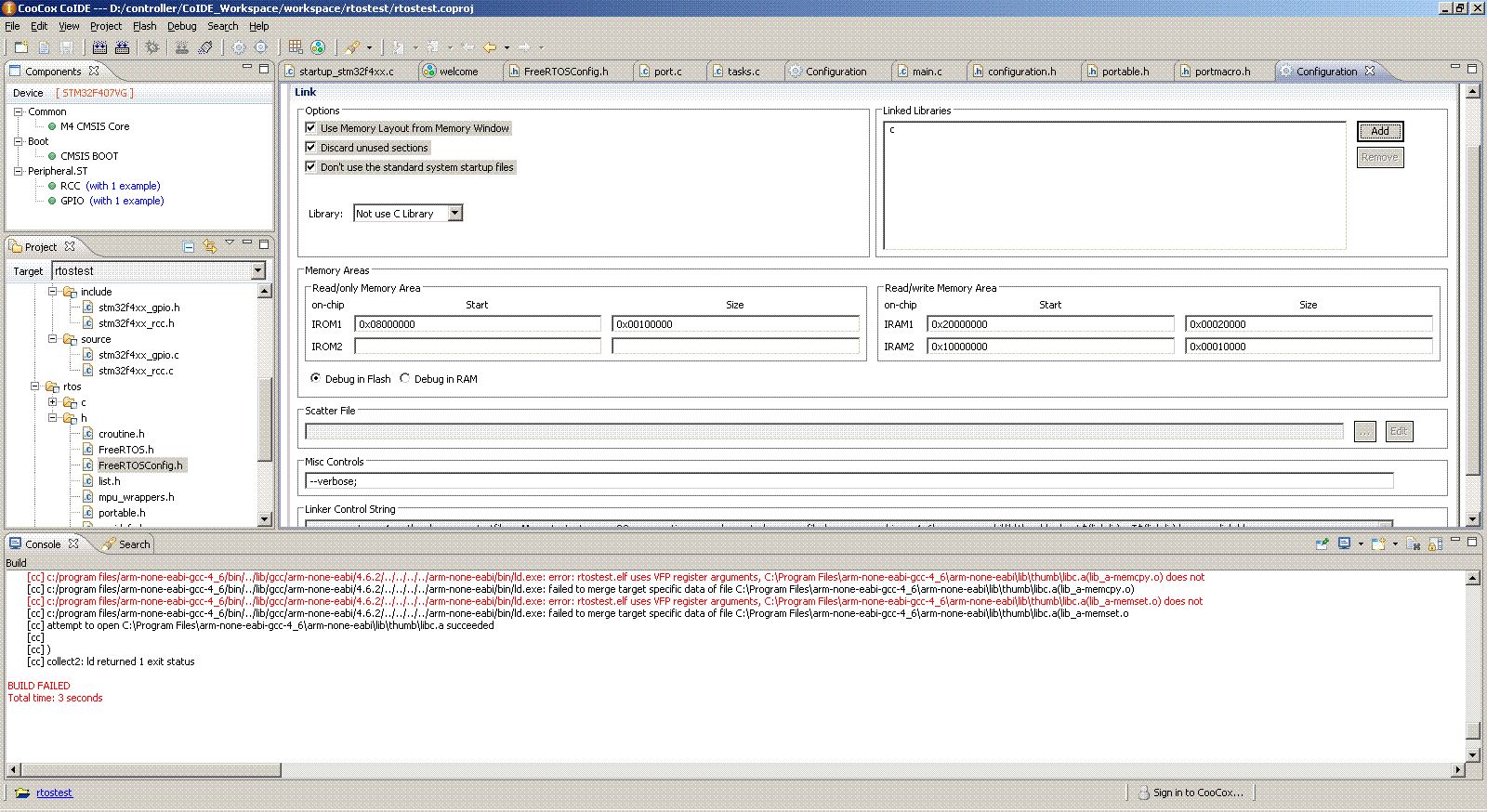Image resolution: width=1487 pixels, height=812 pixels.
Task: Open the Library combo box dropdown
Action: click(454, 213)
